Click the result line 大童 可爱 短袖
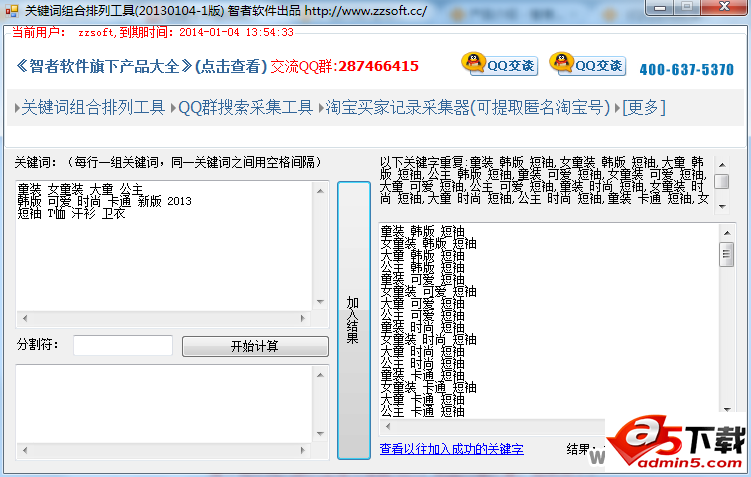Image resolution: width=751 pixels, height=477 pixels. coord(422,304)
